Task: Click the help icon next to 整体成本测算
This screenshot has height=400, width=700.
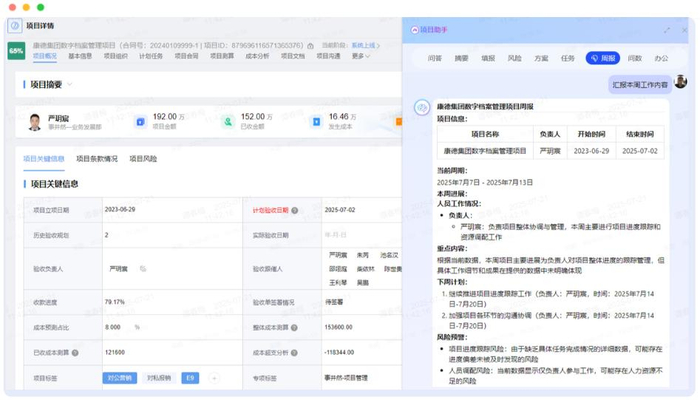Action: tap(296, 327)
